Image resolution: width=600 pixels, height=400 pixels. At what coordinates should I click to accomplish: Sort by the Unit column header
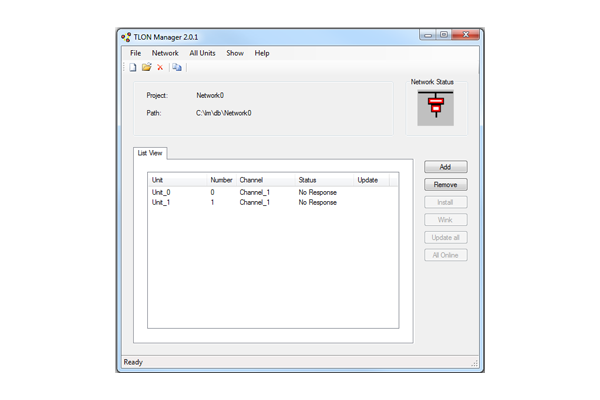(177, 180)
